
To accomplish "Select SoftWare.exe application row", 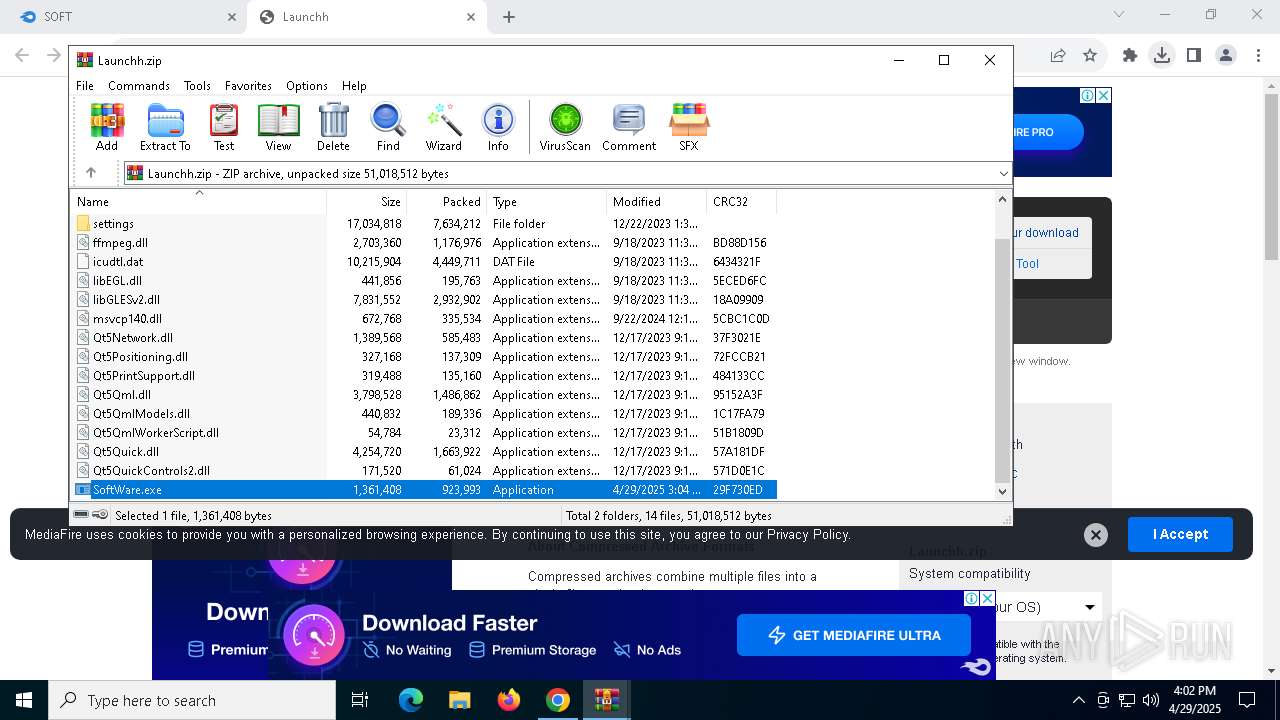I will click(425, 490).
